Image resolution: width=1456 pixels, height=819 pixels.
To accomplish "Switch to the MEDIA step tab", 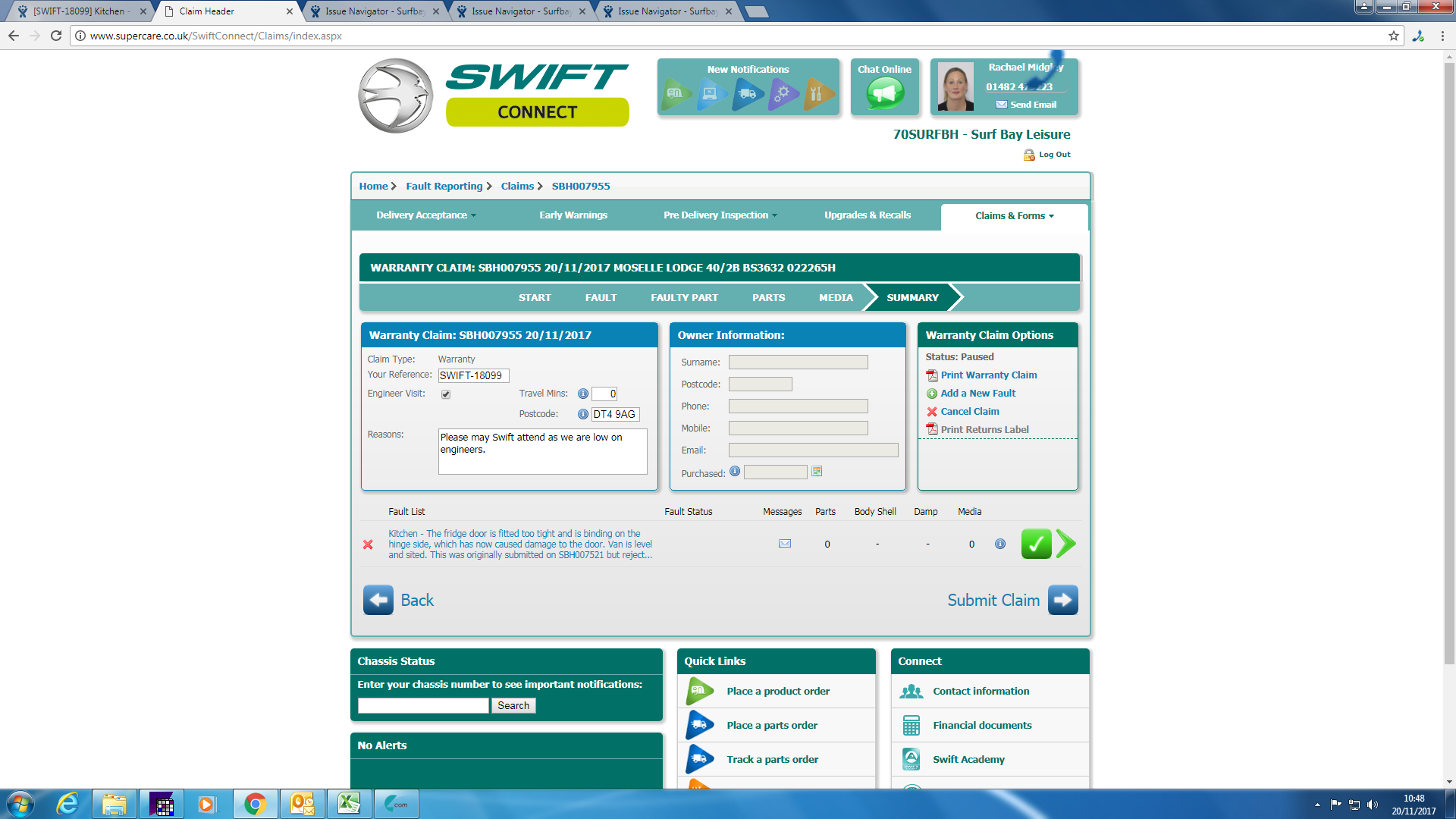I will click(x=836, y=298).
